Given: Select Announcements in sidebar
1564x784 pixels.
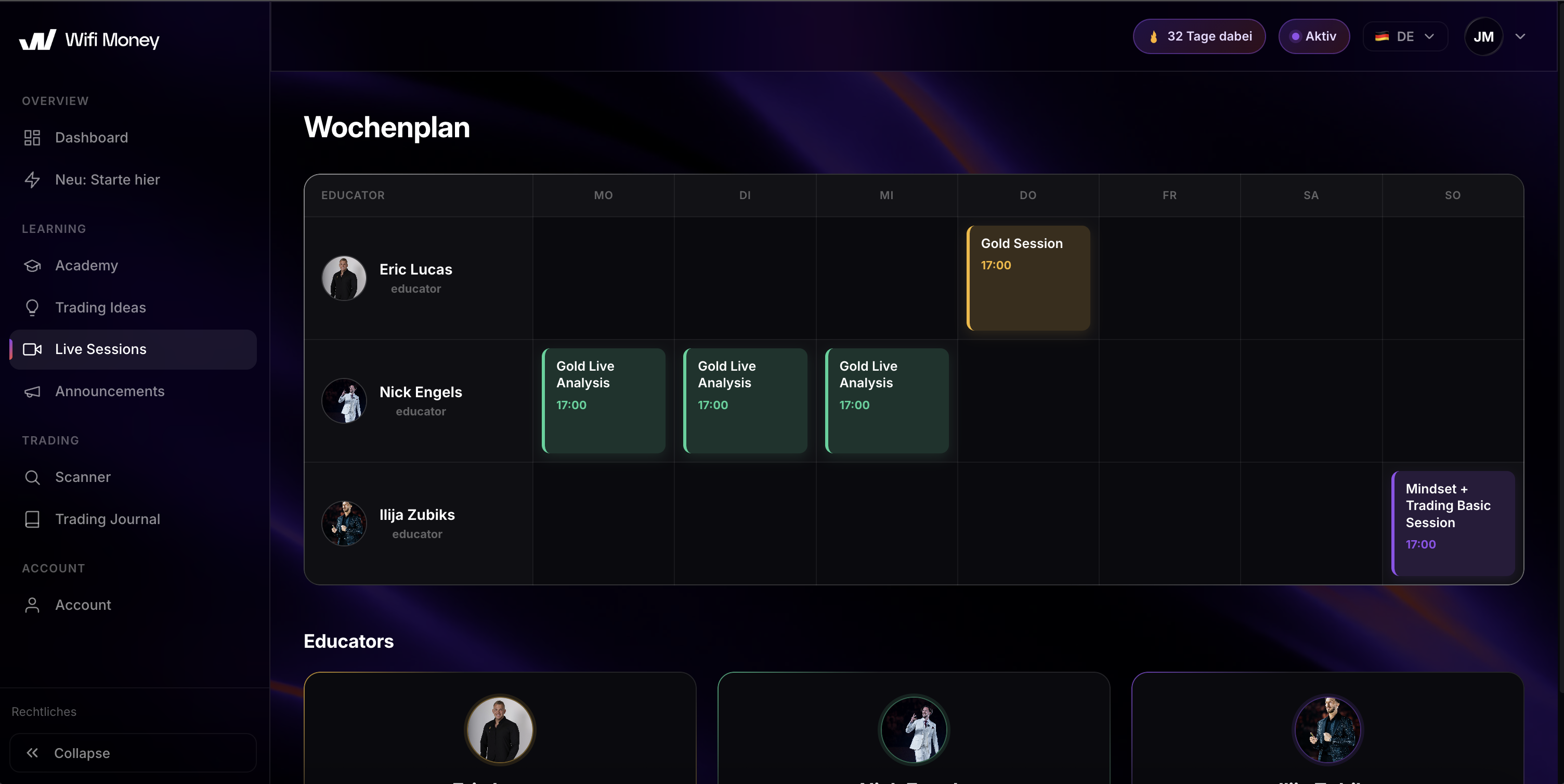Looking at the screenshot, I should pyautogui.click(x=133, y=391).
